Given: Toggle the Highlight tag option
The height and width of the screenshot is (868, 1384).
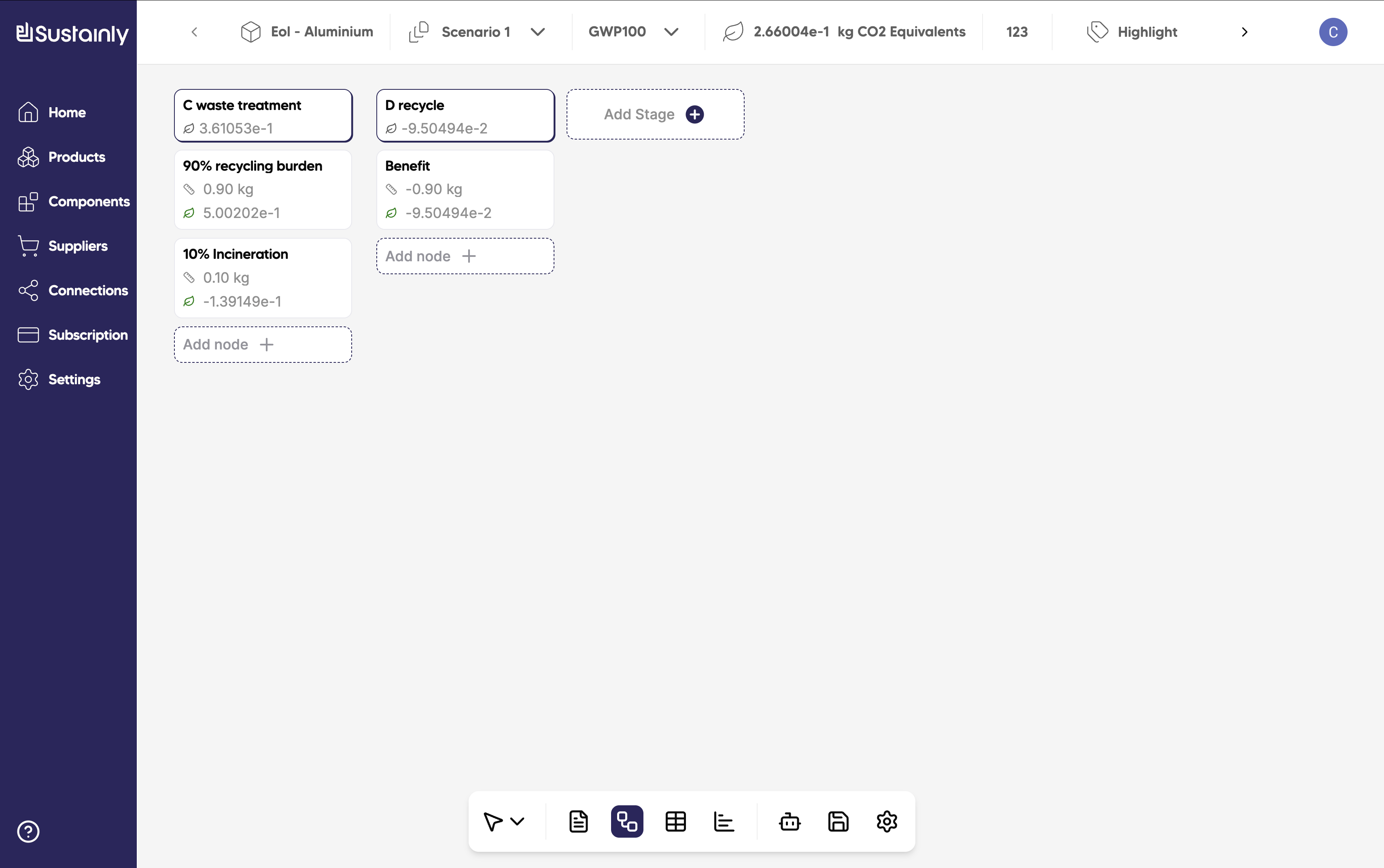Looking at the screenshot, I should click(x=1132, y=32).
